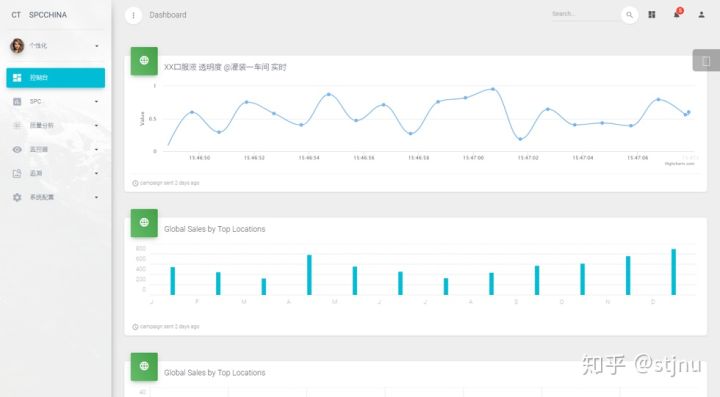720x397 pixels.
Task: Click the bottom card's Global Sales by Top Locations title
Action: coord(214,373)
